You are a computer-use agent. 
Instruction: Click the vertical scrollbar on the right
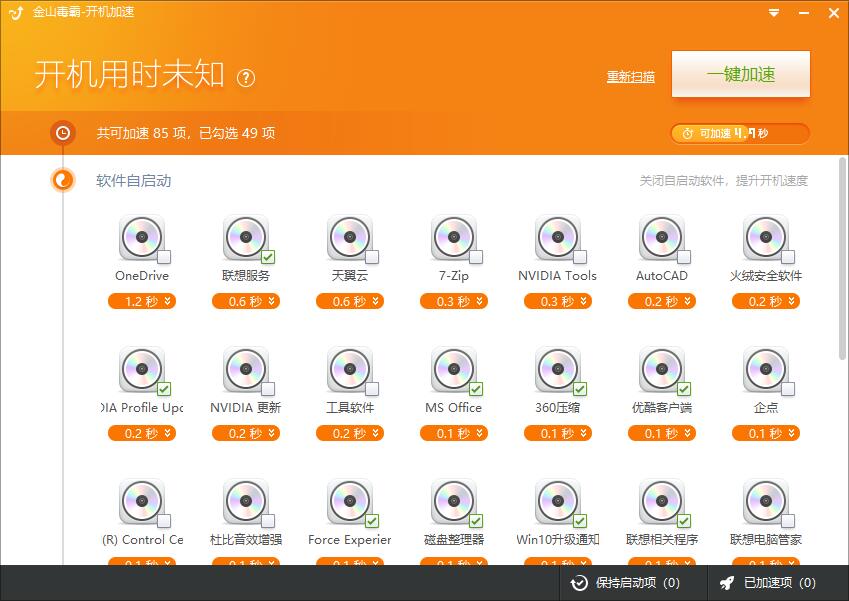842,260
